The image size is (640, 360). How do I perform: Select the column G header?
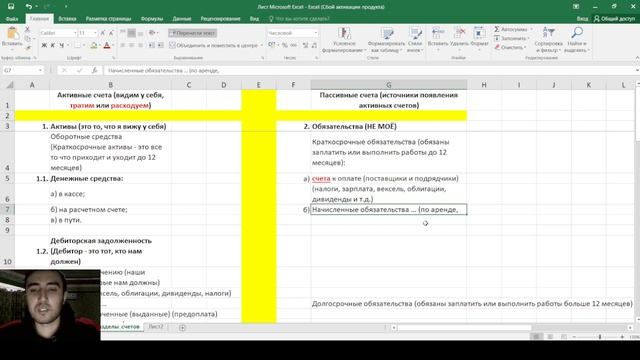coord(389,85)
